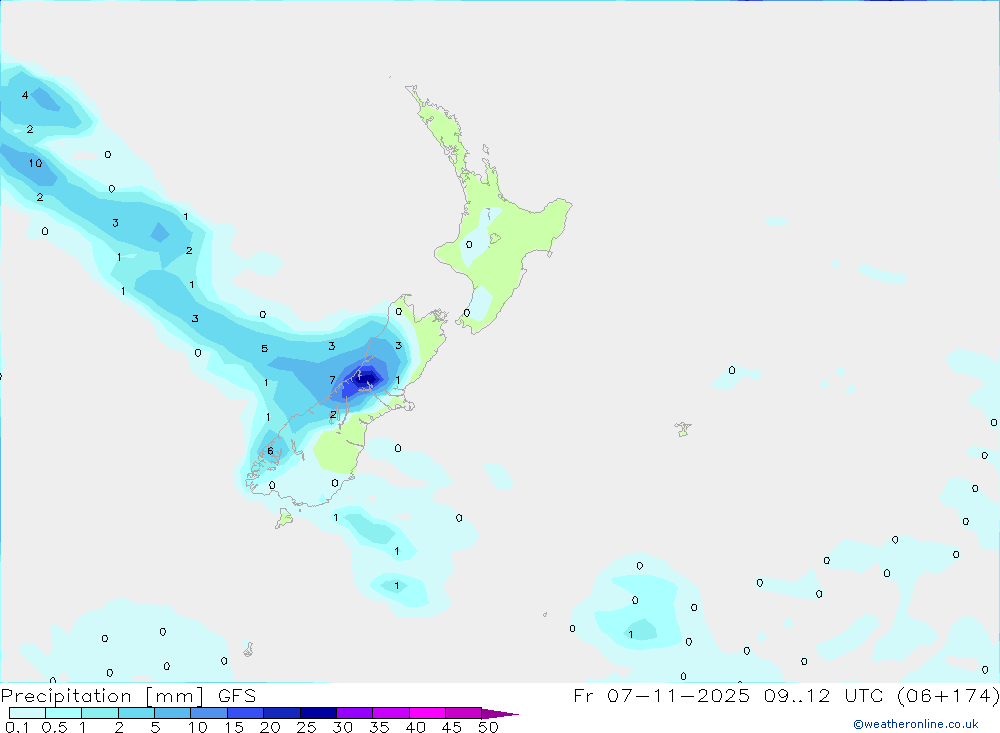
Task: Click the "50" legend scale label
Action: coord(489,727)
